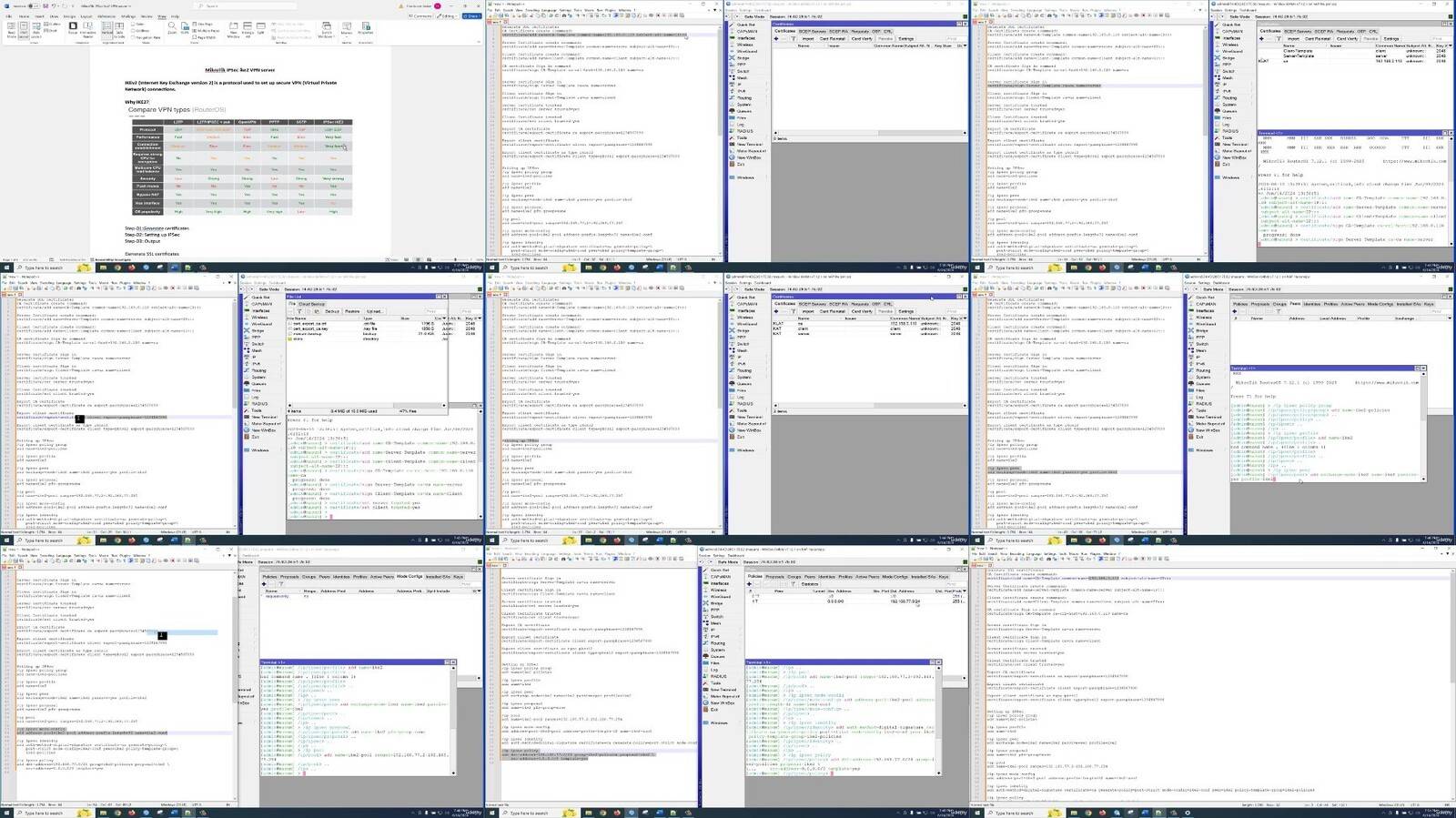The image size is (1456, 818).
Task: Switch to Cloud Backup tab in File List
Action: (312, 304)
